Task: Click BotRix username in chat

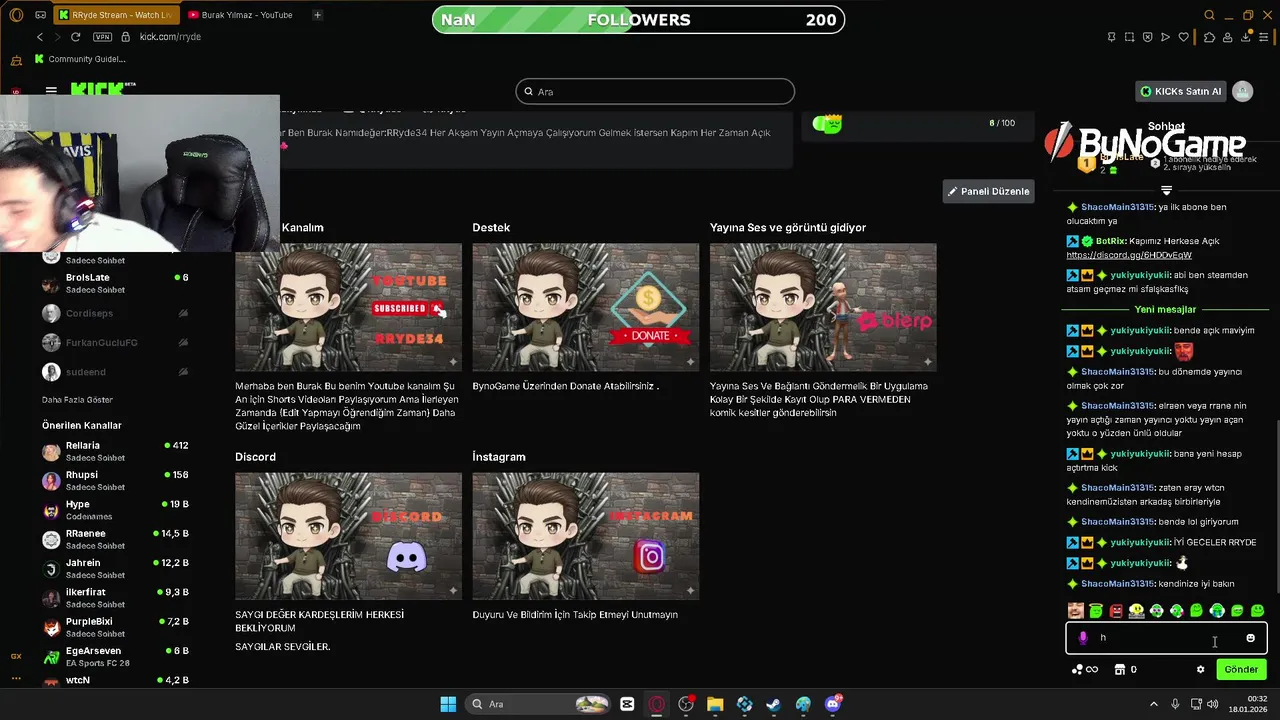Action: click(1111, 241)
